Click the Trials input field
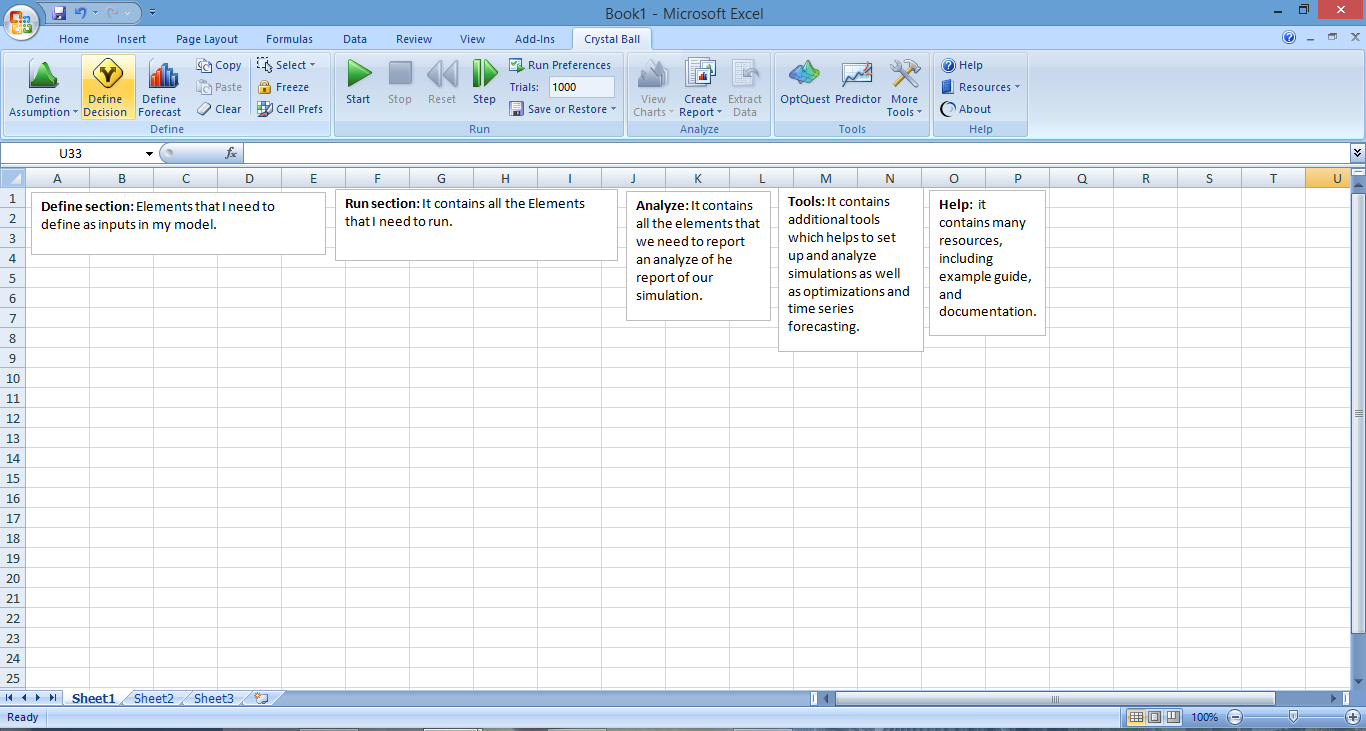Image resolution: width=1366 pixels, height=731 pixels. (581, 87)
